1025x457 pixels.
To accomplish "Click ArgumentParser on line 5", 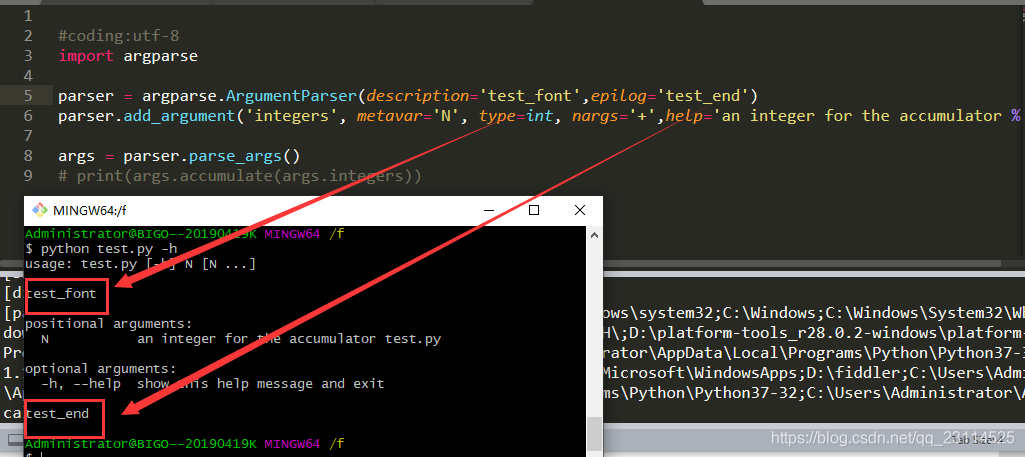I will (292, 96).
